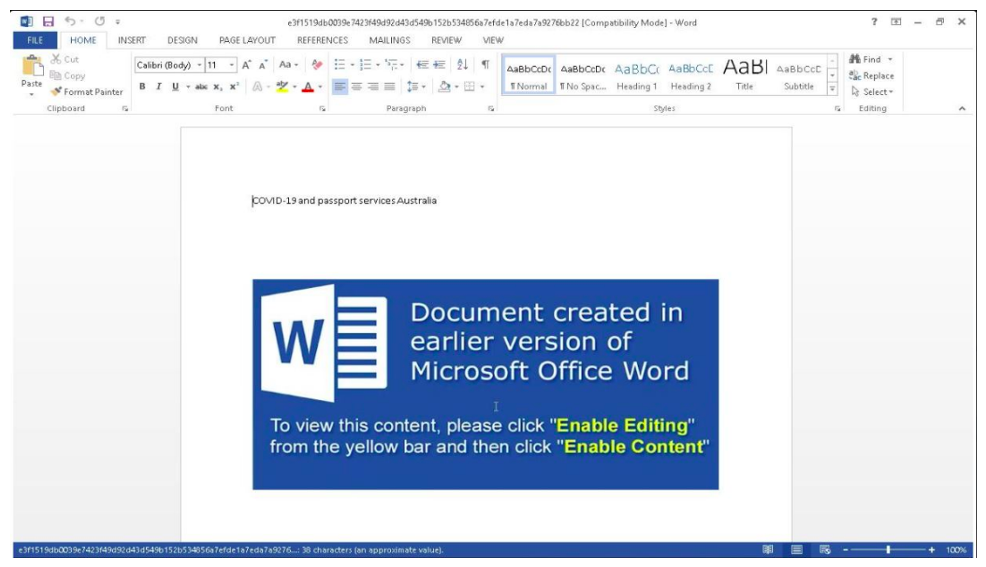Toggle italic formatting
The height and width of the screenshot is (567, 986).
158,87
